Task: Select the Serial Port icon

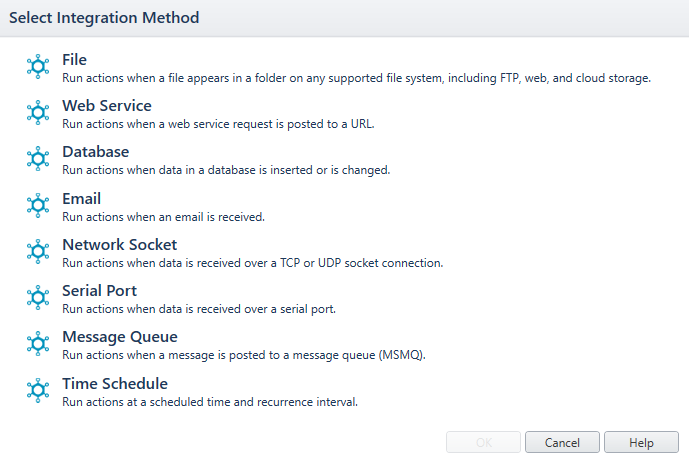Action: 38,298
